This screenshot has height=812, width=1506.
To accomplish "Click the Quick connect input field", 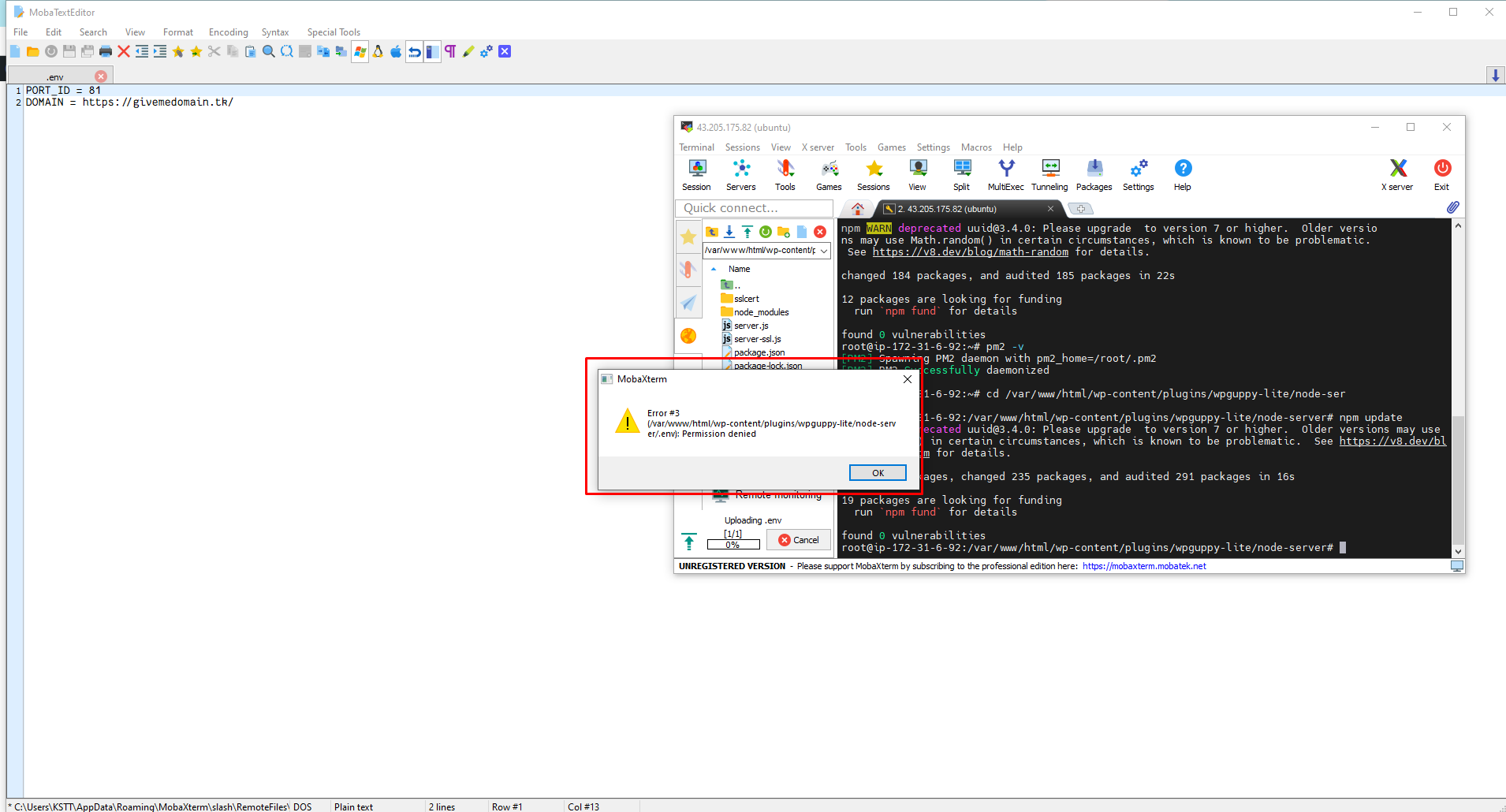I will (754, 208).
